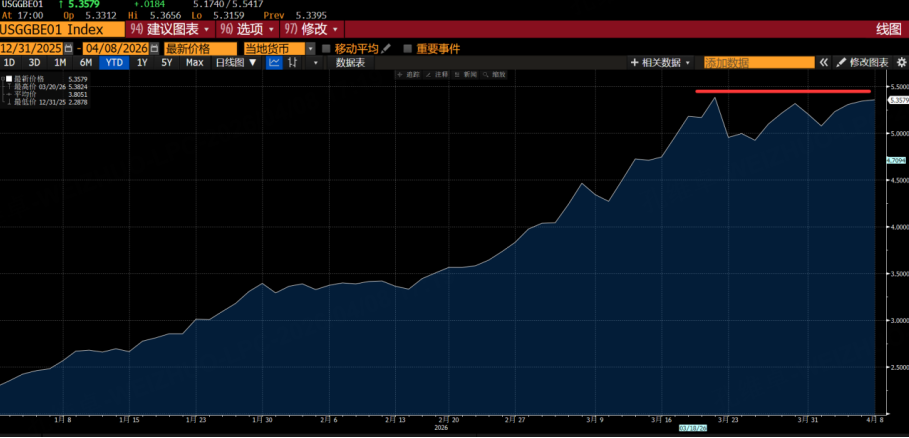Select the 3D range tab

(34, 63)
